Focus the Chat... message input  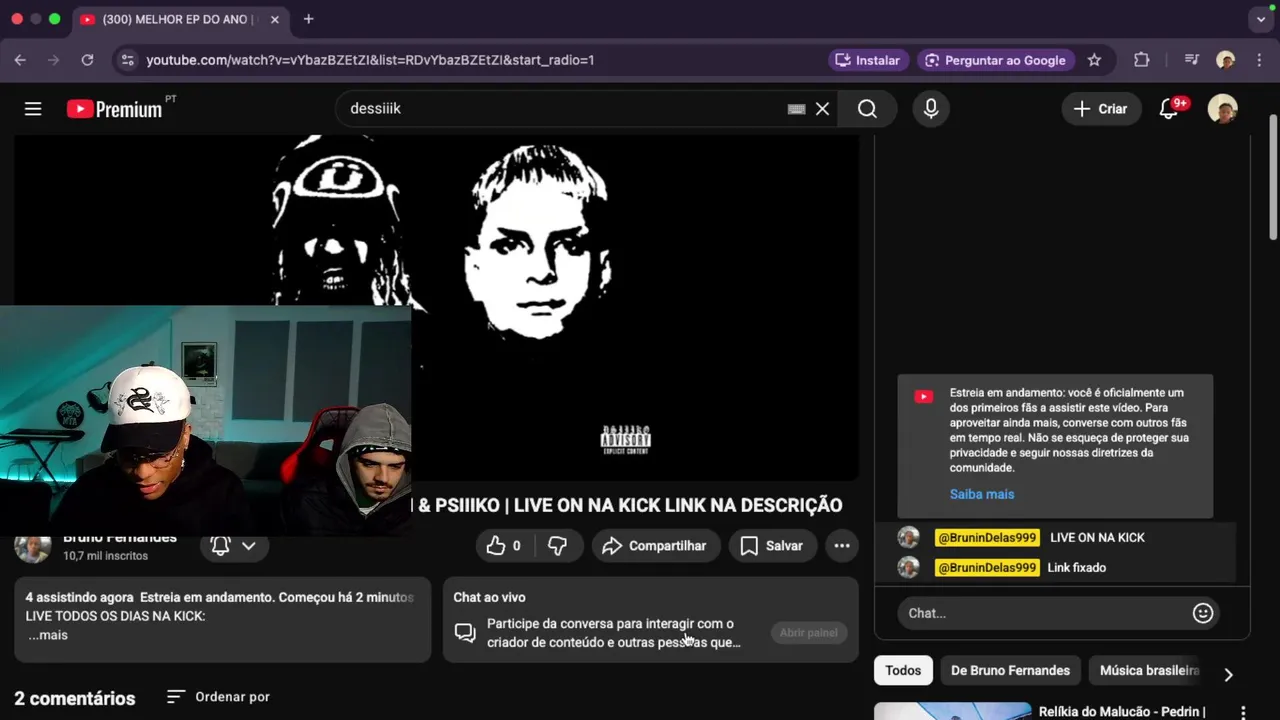pyautogui.click(x=1045, y=613)
